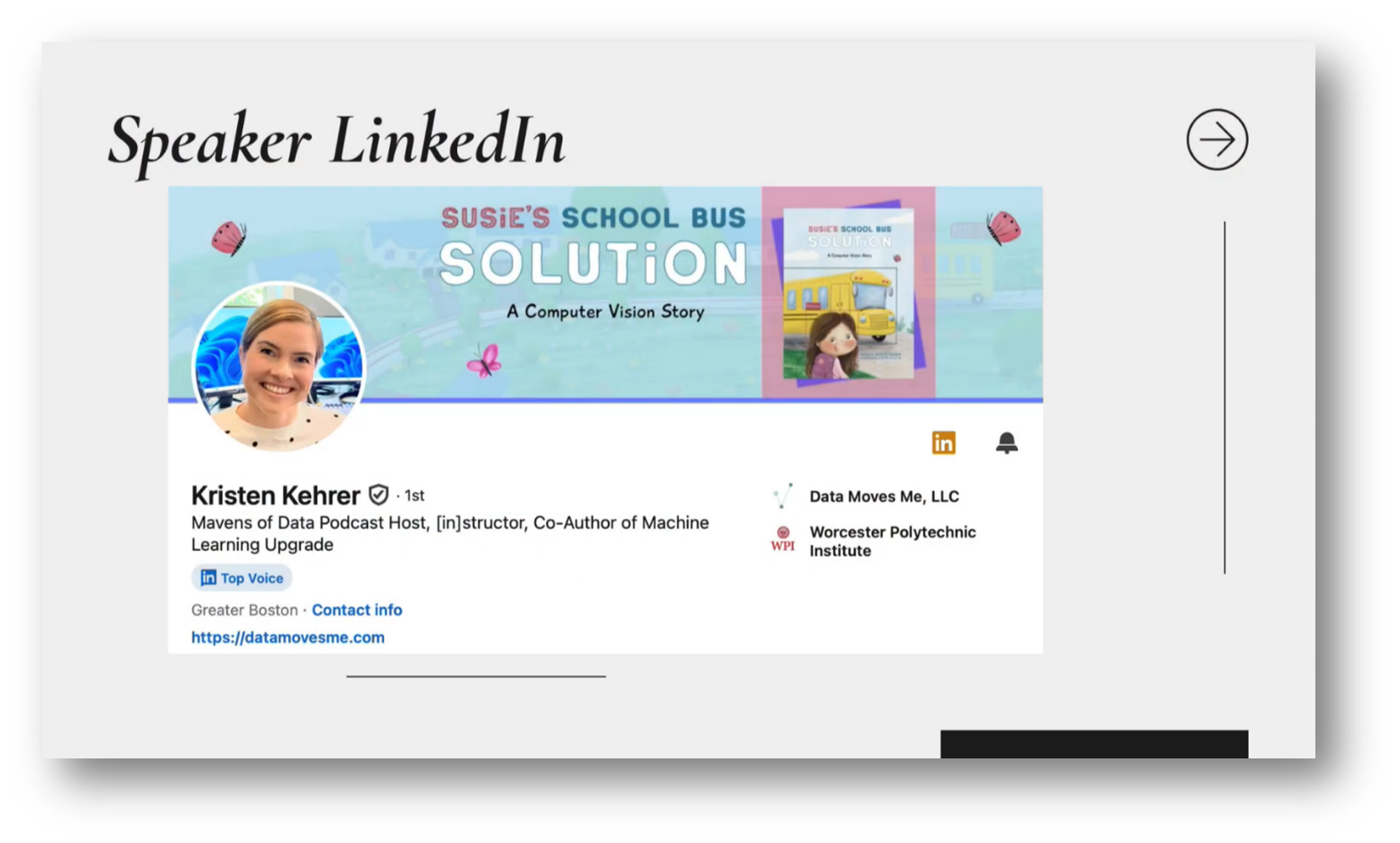Click the orange LinkedIn badge icon

click(943, 442)
